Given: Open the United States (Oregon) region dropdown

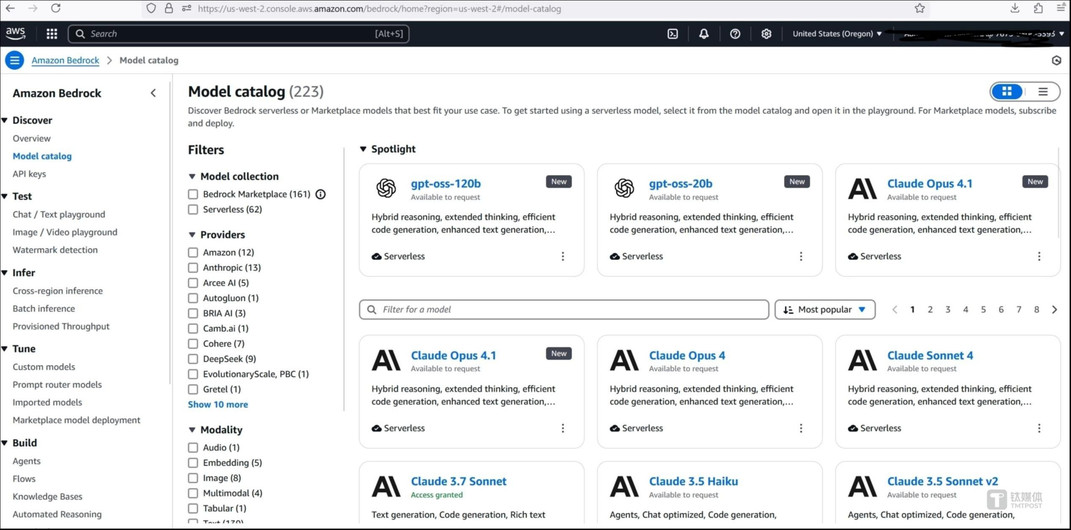Looking at the screenshot, I should 837,33.
